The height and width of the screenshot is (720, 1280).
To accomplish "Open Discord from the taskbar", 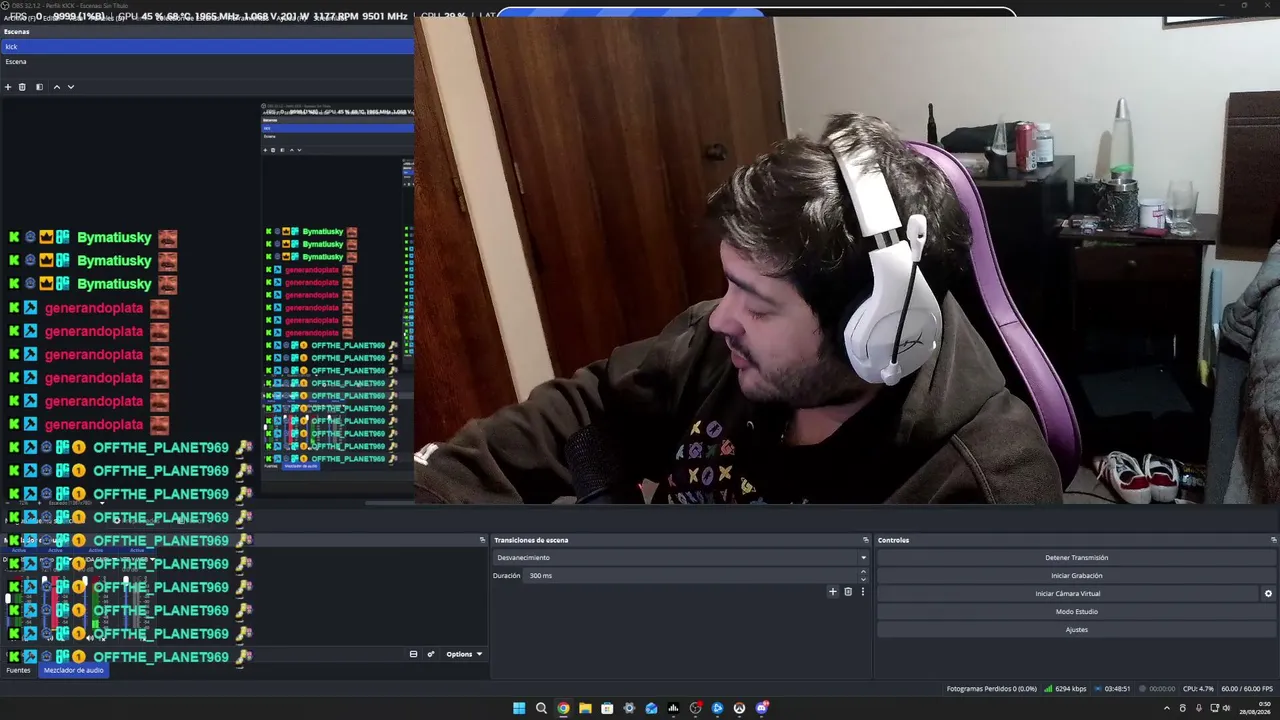I will click(x=761, y=708).
